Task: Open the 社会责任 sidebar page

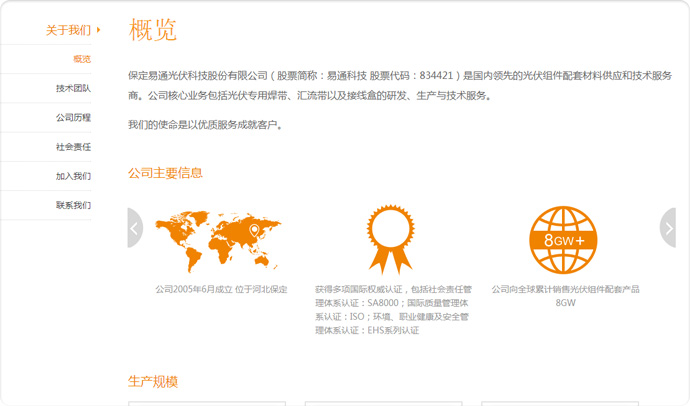Action: (73, 147)
